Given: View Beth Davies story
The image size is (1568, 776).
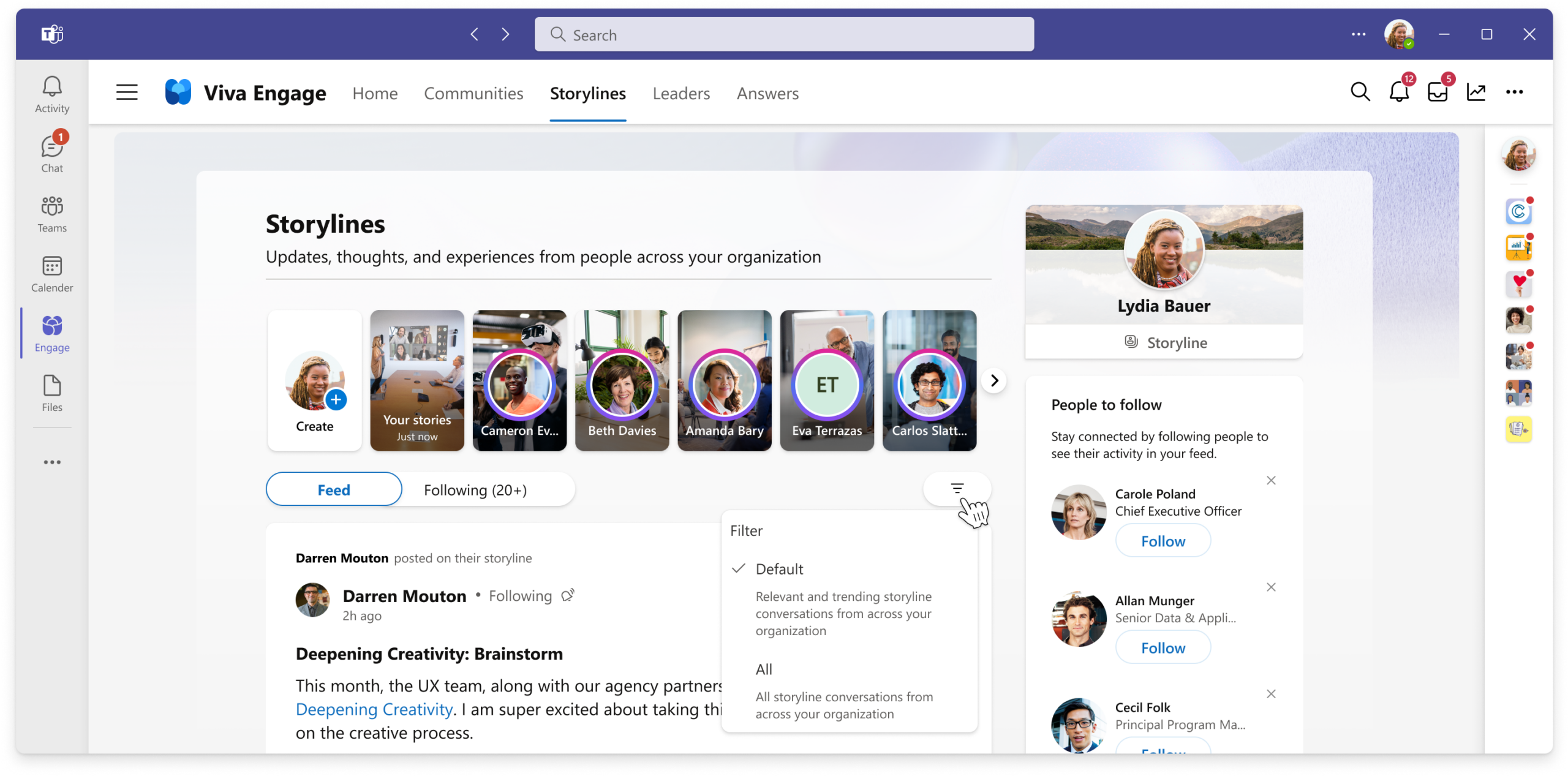Looking at the screenshot, I should [x=622, y=380].
